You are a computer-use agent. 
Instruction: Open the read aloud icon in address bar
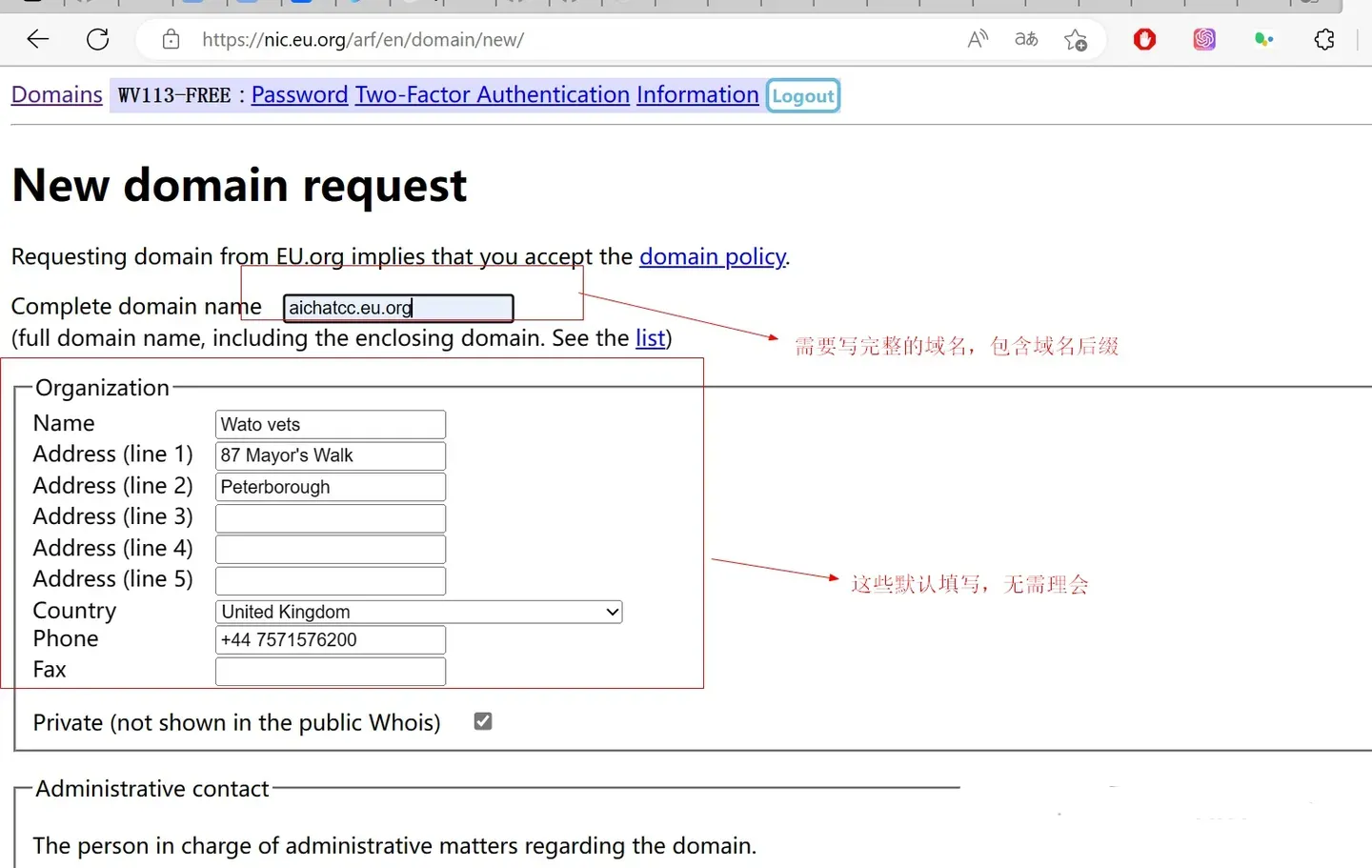click(978, 39)
